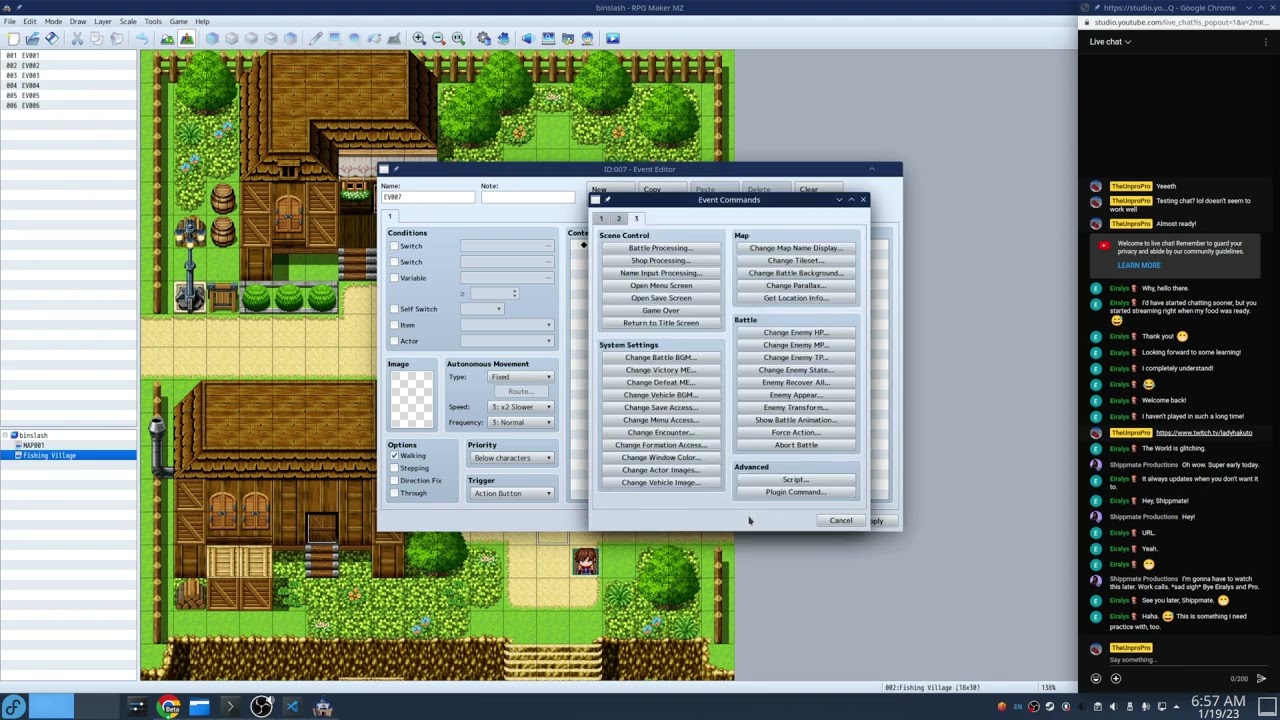Click the Undo arrow toolbar icon

[141, 38]
